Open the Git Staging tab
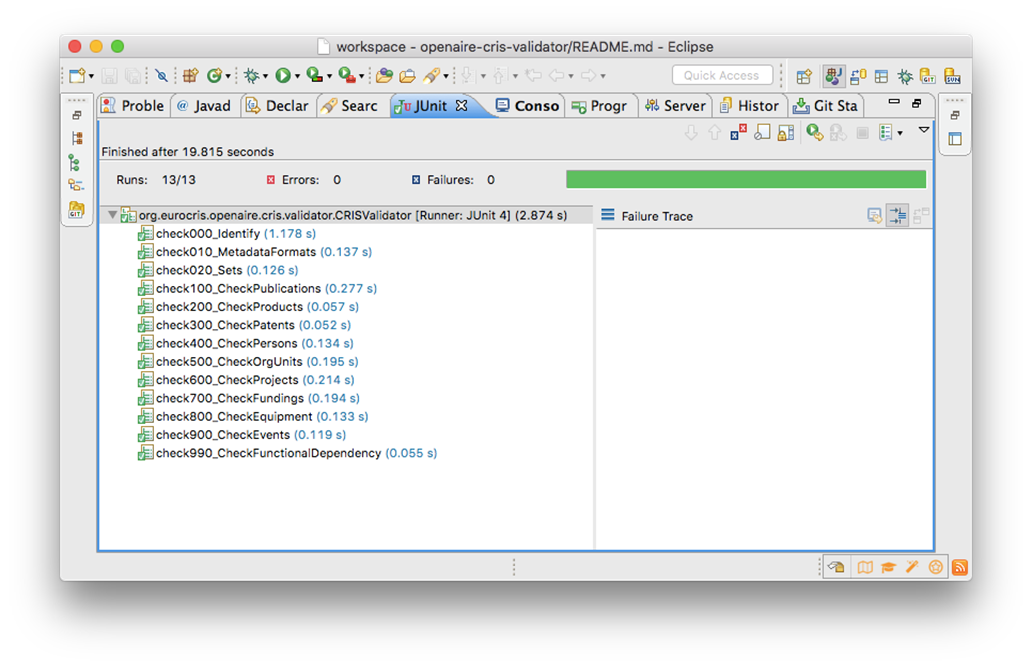Screen dimensions: 1032x667 pyautogui.click(x=826, y=106)
